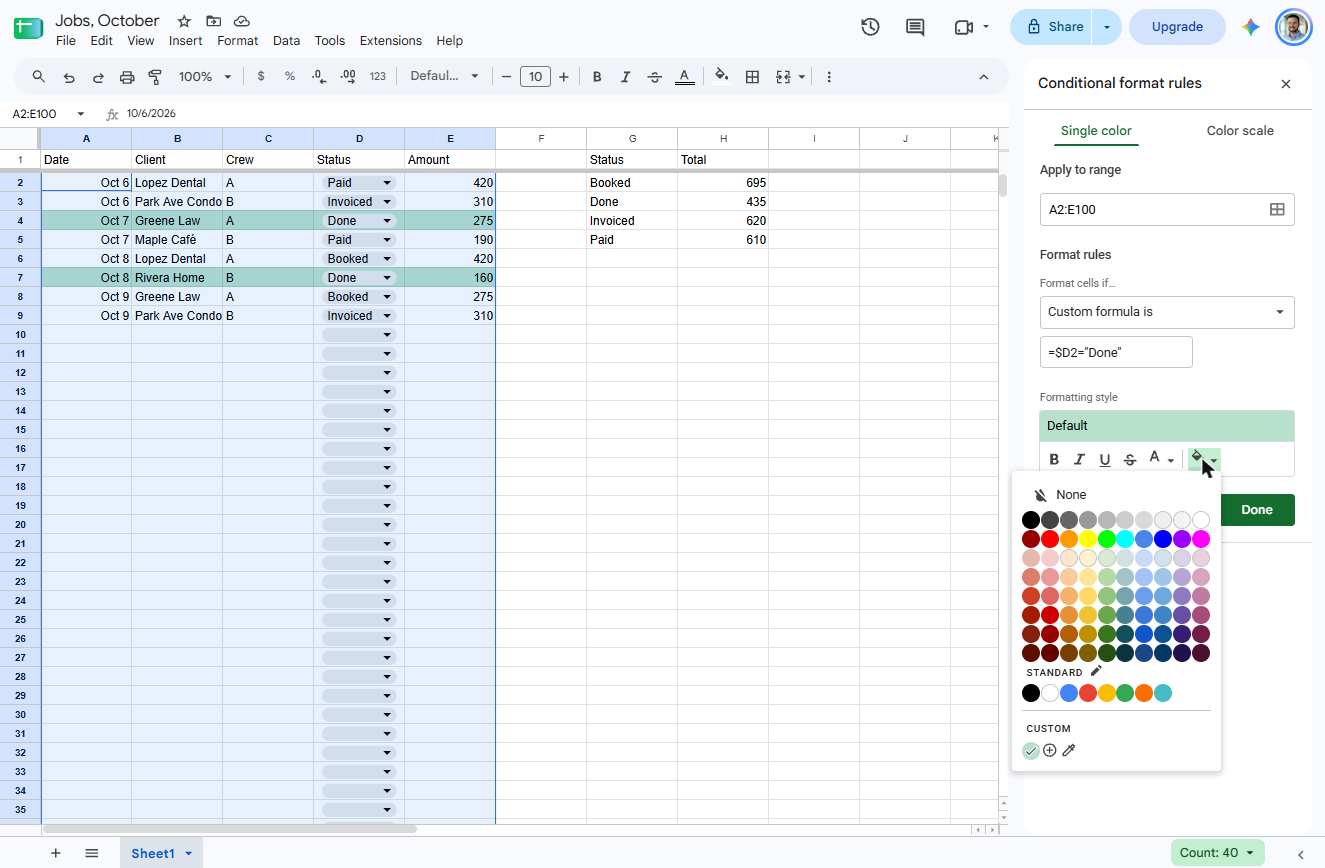Undo the last action in toolbar
Image resolution: width=1325 pixels, height=868 pixels.
click(69, 77)
